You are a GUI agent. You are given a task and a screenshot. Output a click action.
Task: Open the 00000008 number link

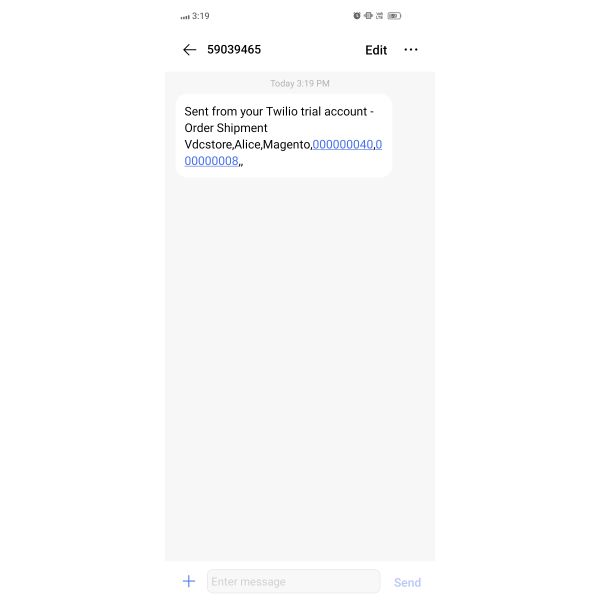click(x=212, y=161)
